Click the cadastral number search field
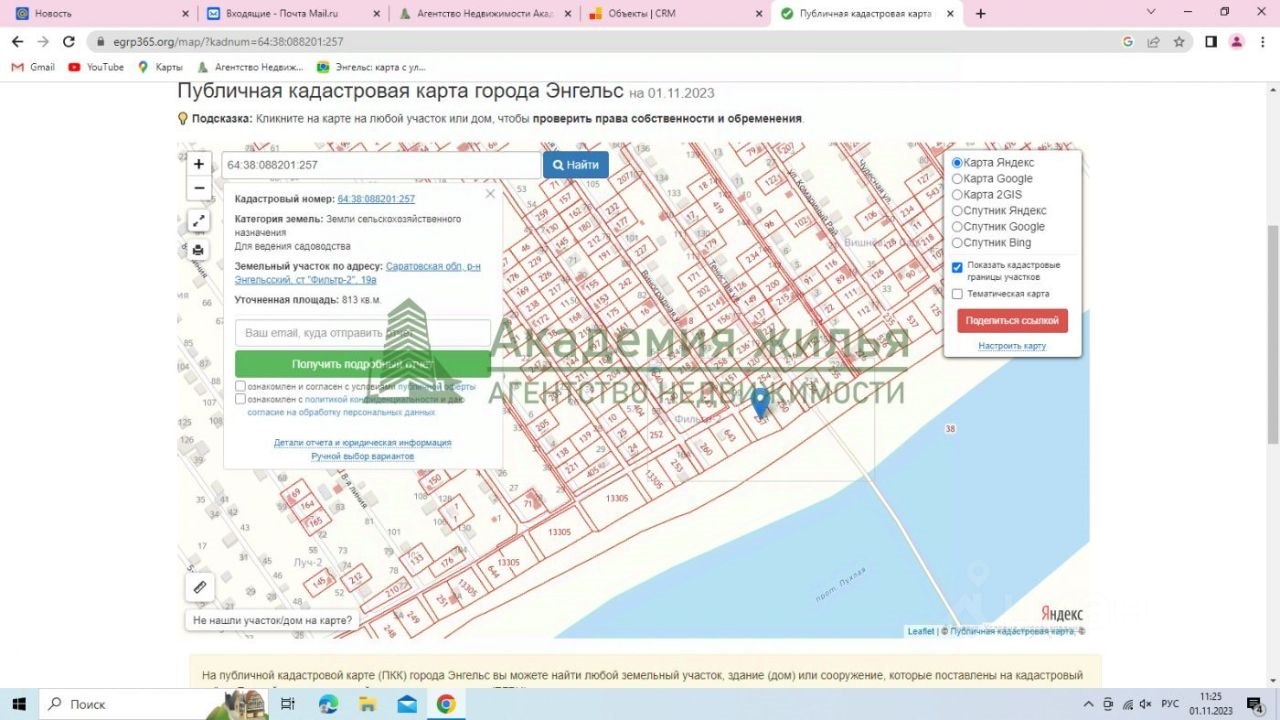 click(x=381, y=165)
